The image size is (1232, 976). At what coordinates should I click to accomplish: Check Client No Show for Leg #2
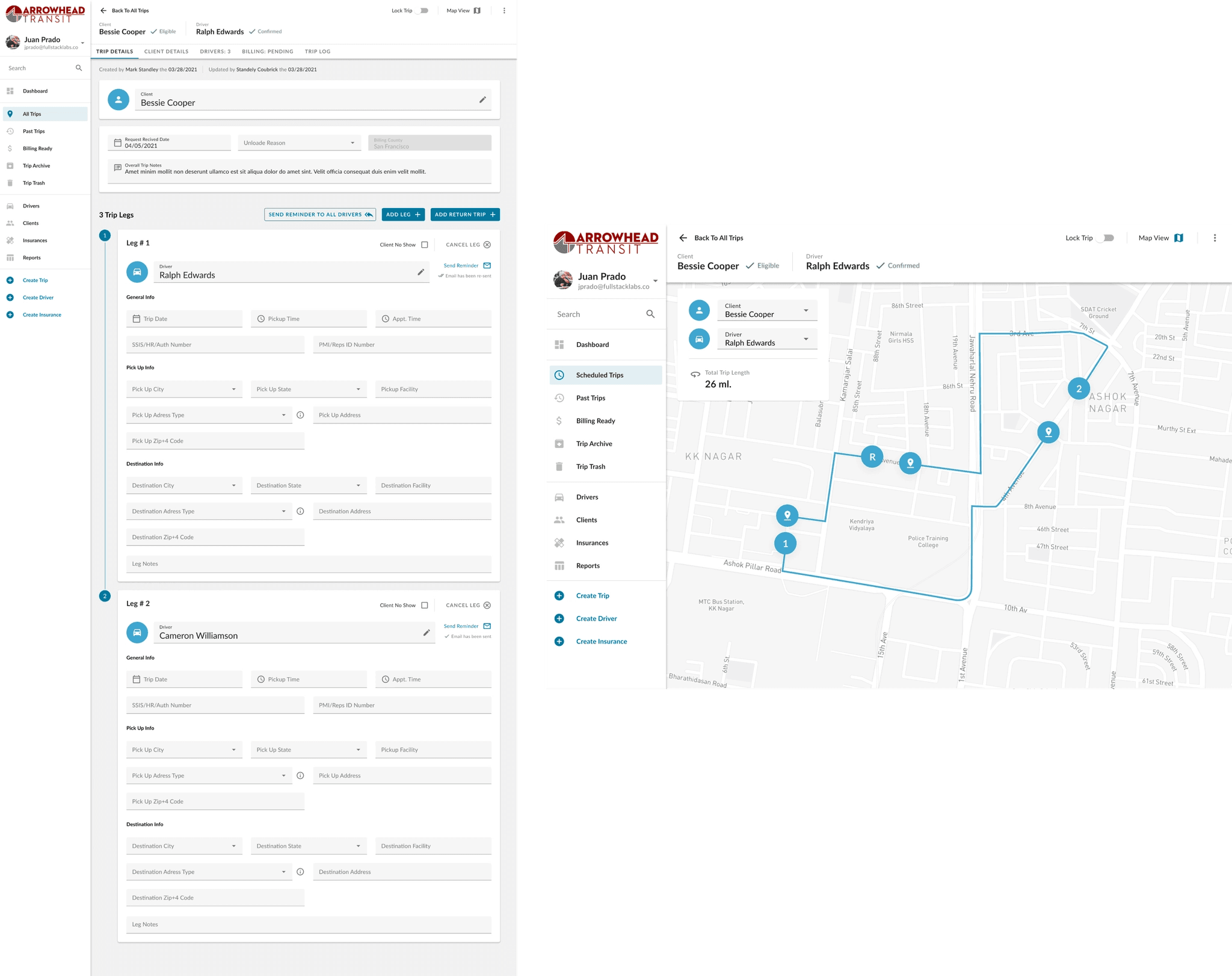tap(425, 605)
